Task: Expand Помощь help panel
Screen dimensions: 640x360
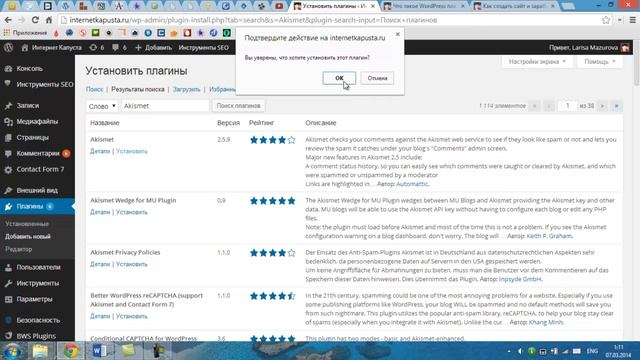Action: (x=600, y=62)
